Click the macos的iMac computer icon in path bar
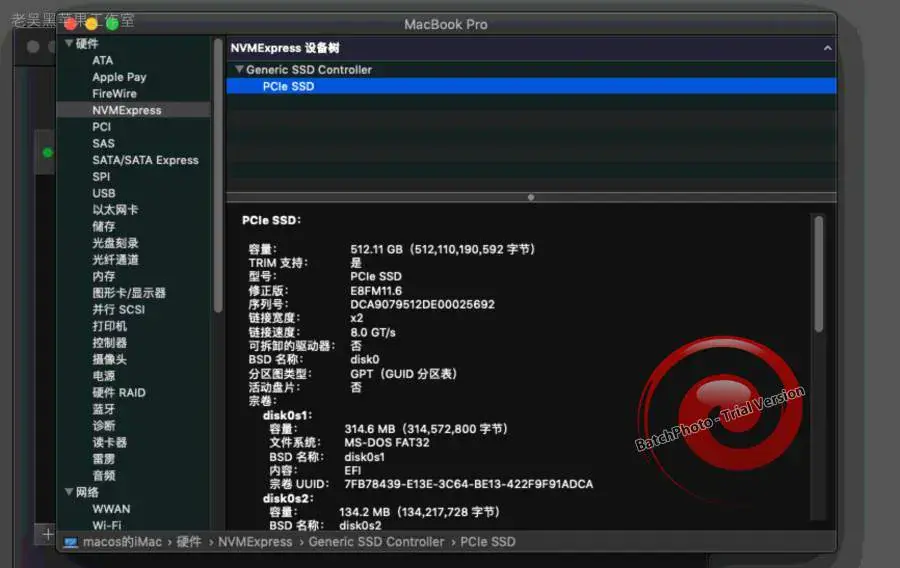The image size is (900, 568). click(x=71, y=542)
